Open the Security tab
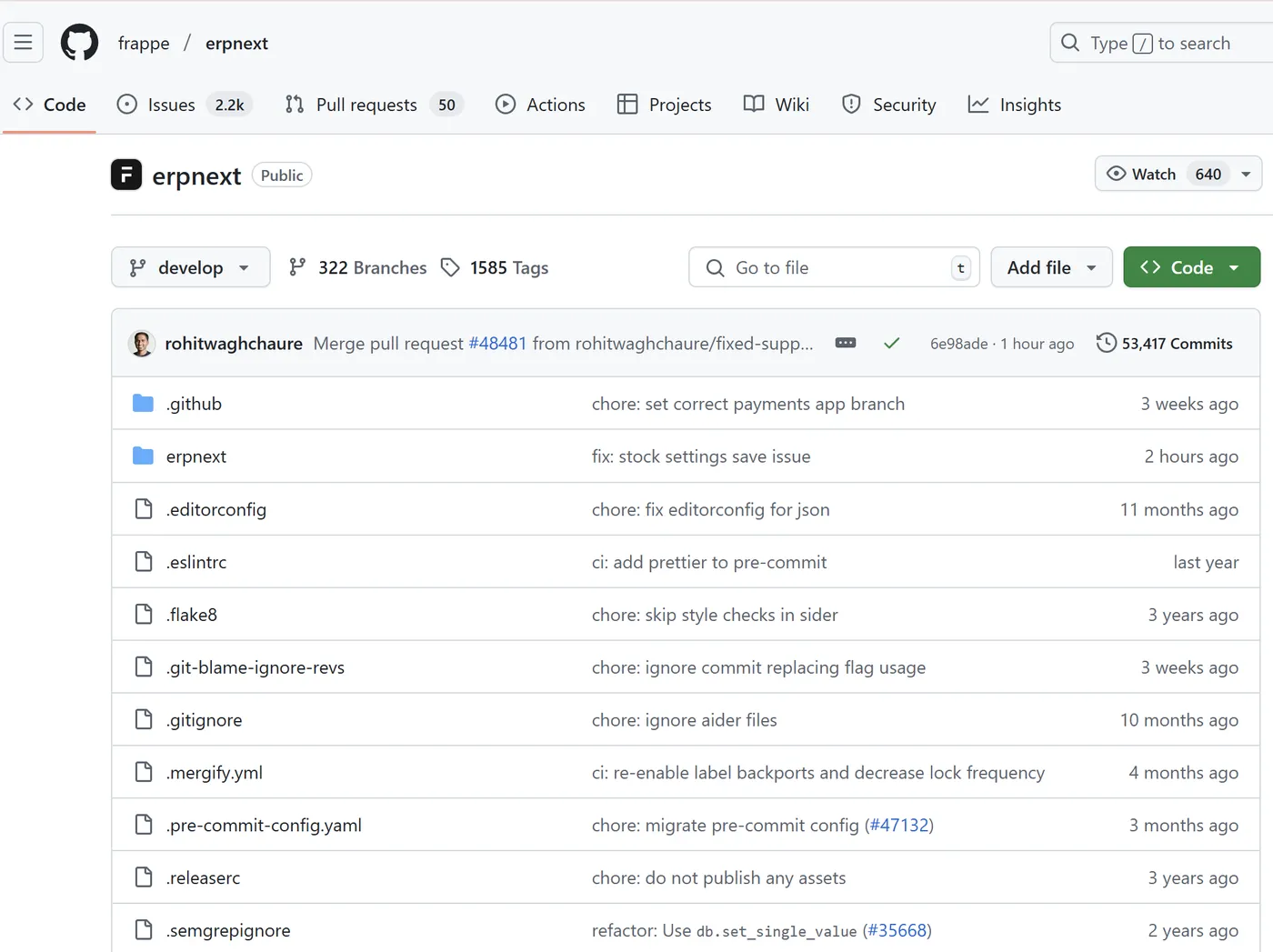This screenshot has height=952, width=1273. (x=888, y=105)
